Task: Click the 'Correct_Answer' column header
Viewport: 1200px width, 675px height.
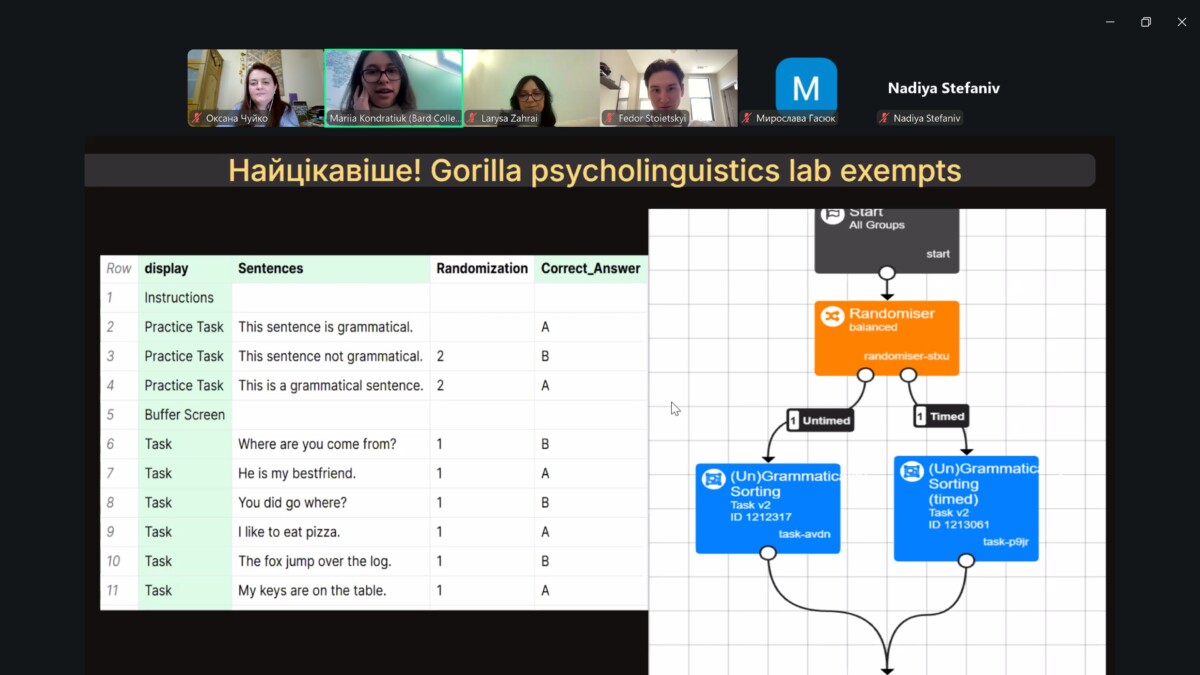Action: click(590, 268)
